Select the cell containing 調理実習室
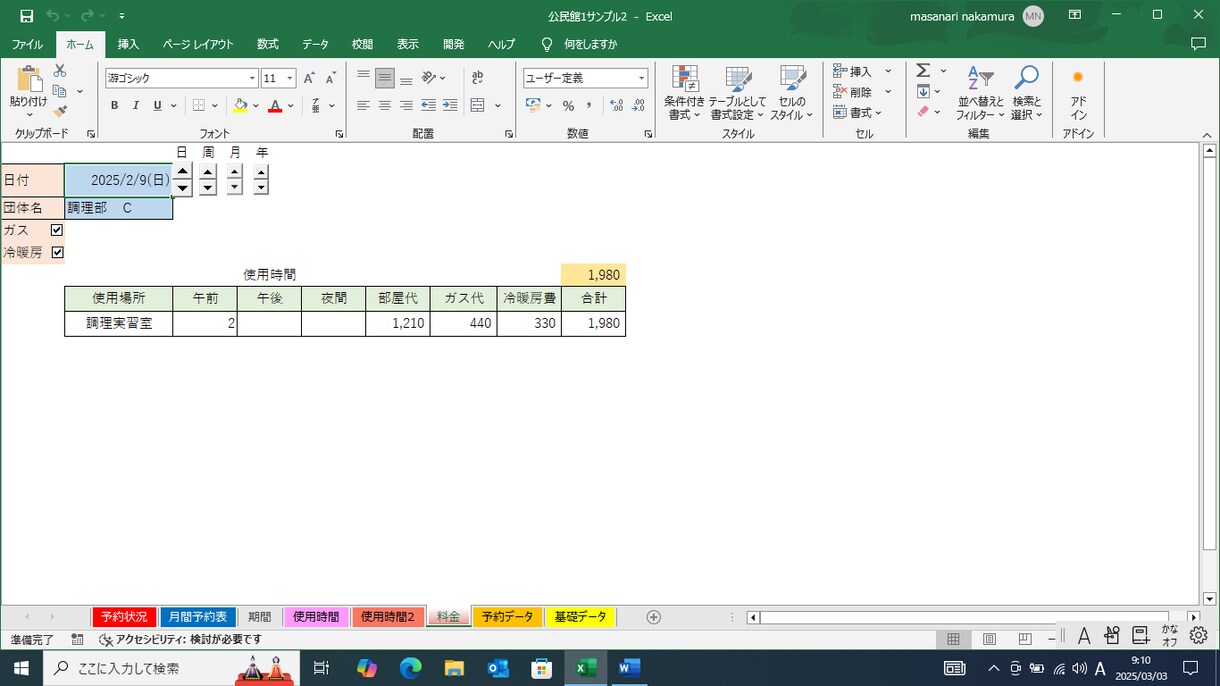Viewport: 1220px width, 686px height. tap(118, 323)
